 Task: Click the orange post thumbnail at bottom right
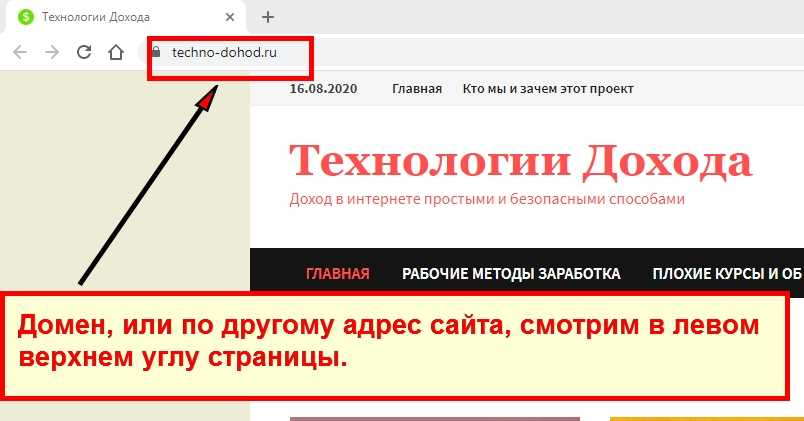[705, 417]
